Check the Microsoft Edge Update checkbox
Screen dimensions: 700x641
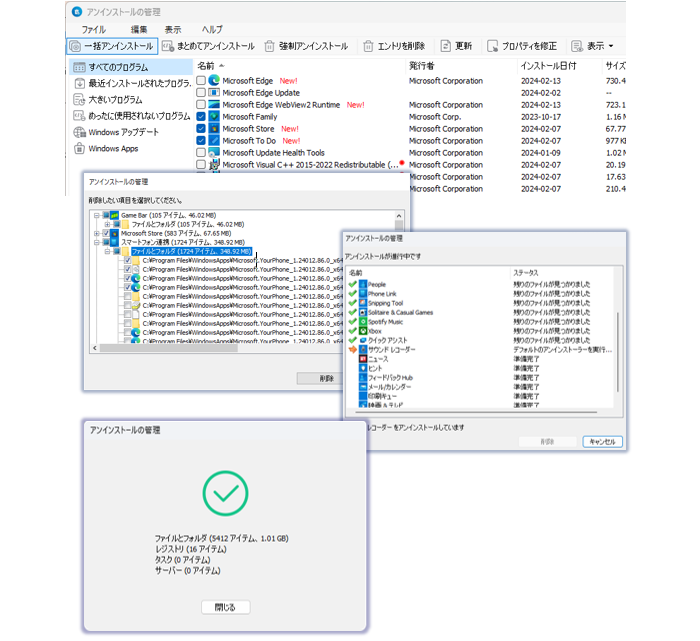pos(201,92)
